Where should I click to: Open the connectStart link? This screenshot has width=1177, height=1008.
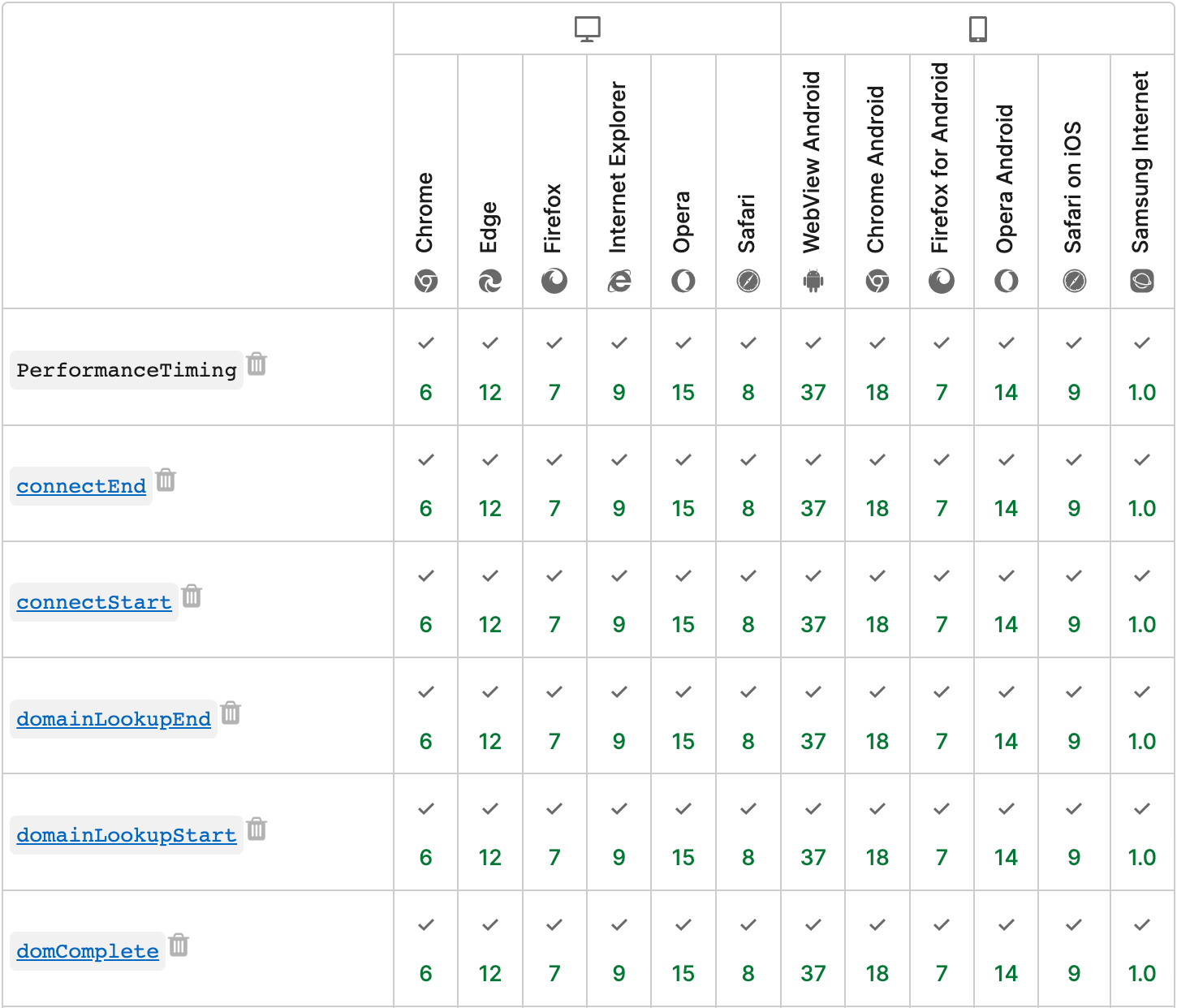[94, 602]
